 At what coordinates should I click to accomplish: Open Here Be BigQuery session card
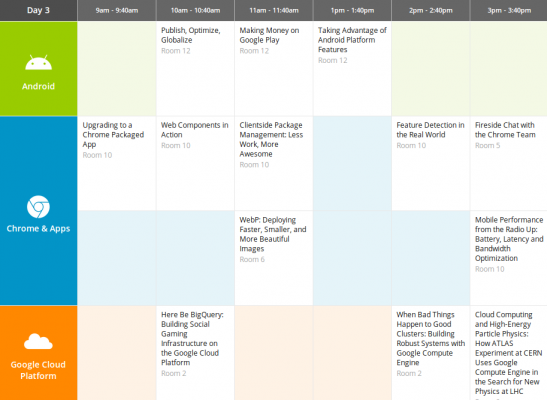click(x=195, y=353)
